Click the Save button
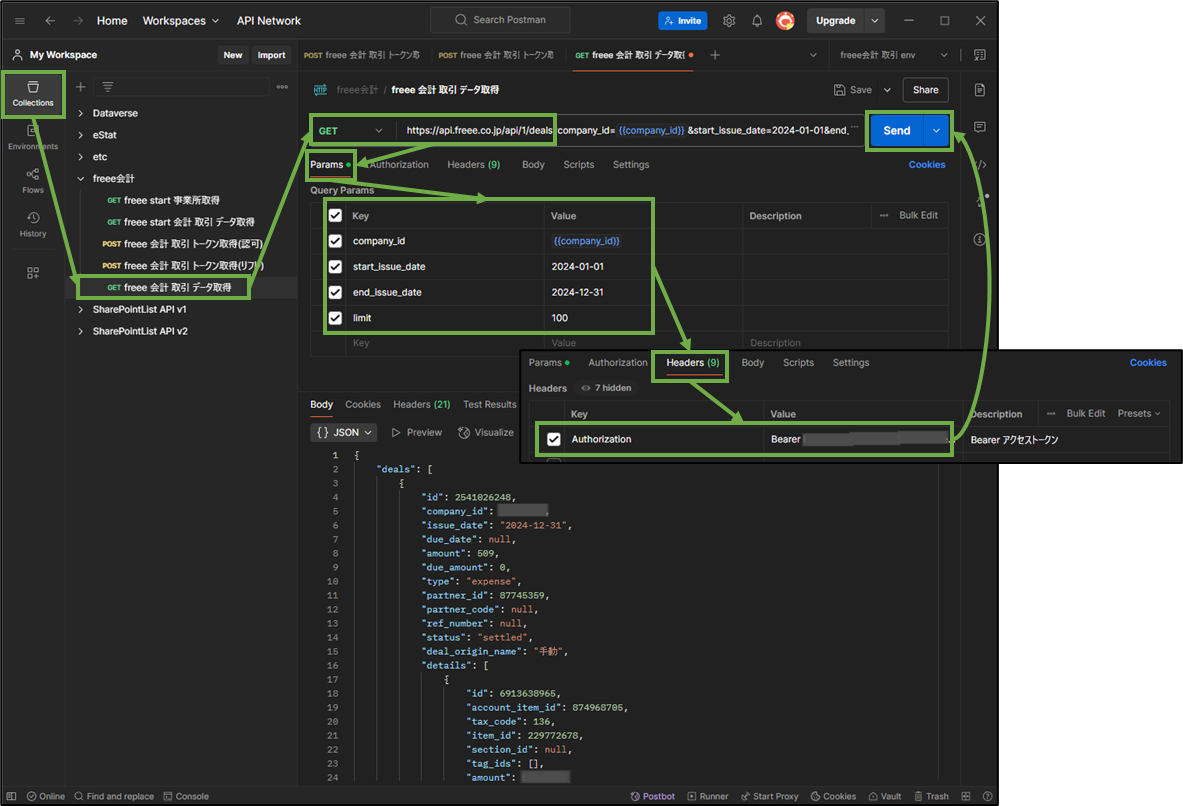1183x806 pixels. 853,90
